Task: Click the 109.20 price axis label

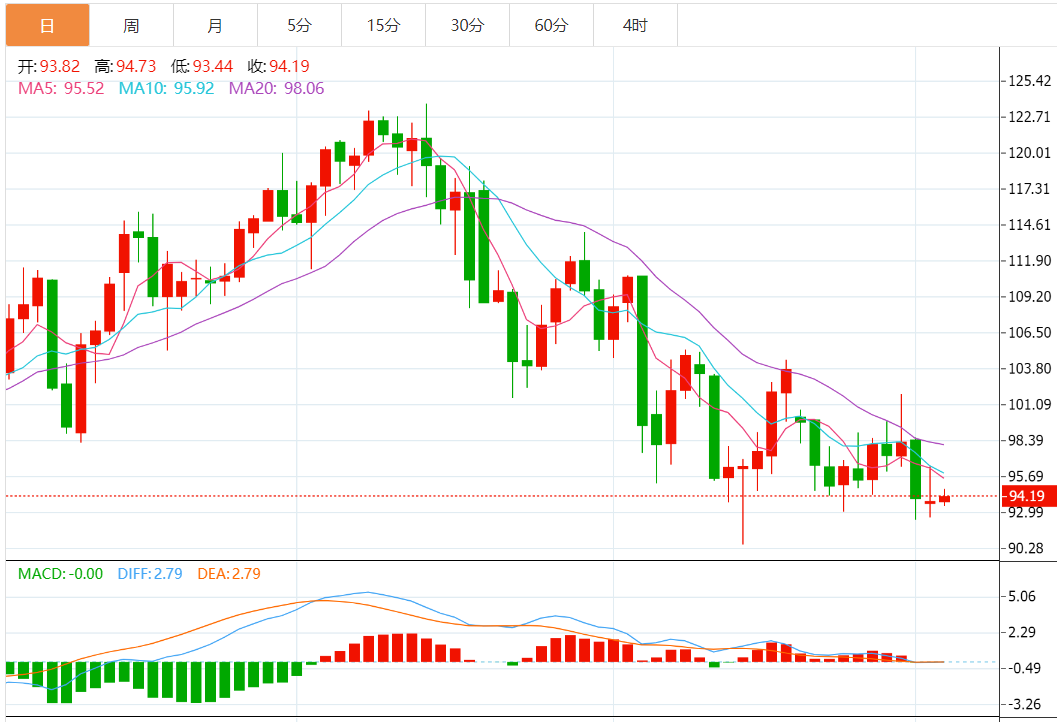Action: click(1029, 297)
